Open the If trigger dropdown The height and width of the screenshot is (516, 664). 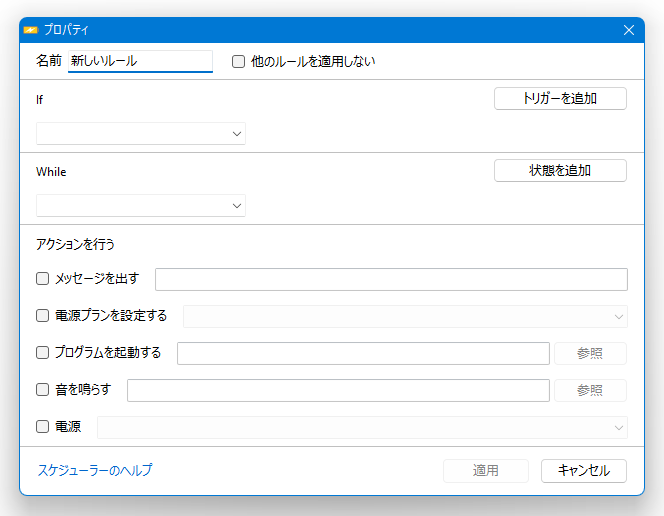[x=141, y=134]
